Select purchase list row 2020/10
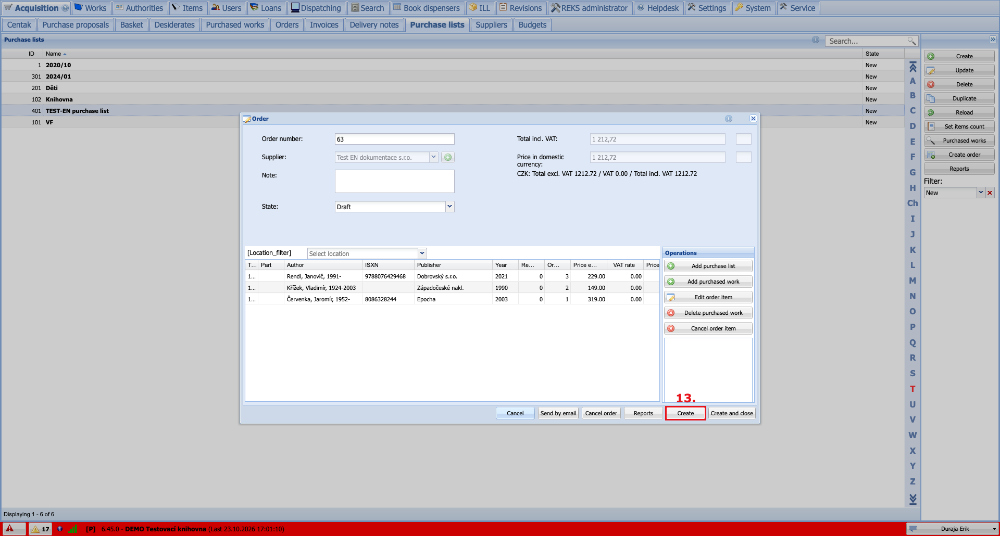Screen dimensions: 1000x536 (x=452, y=65)
